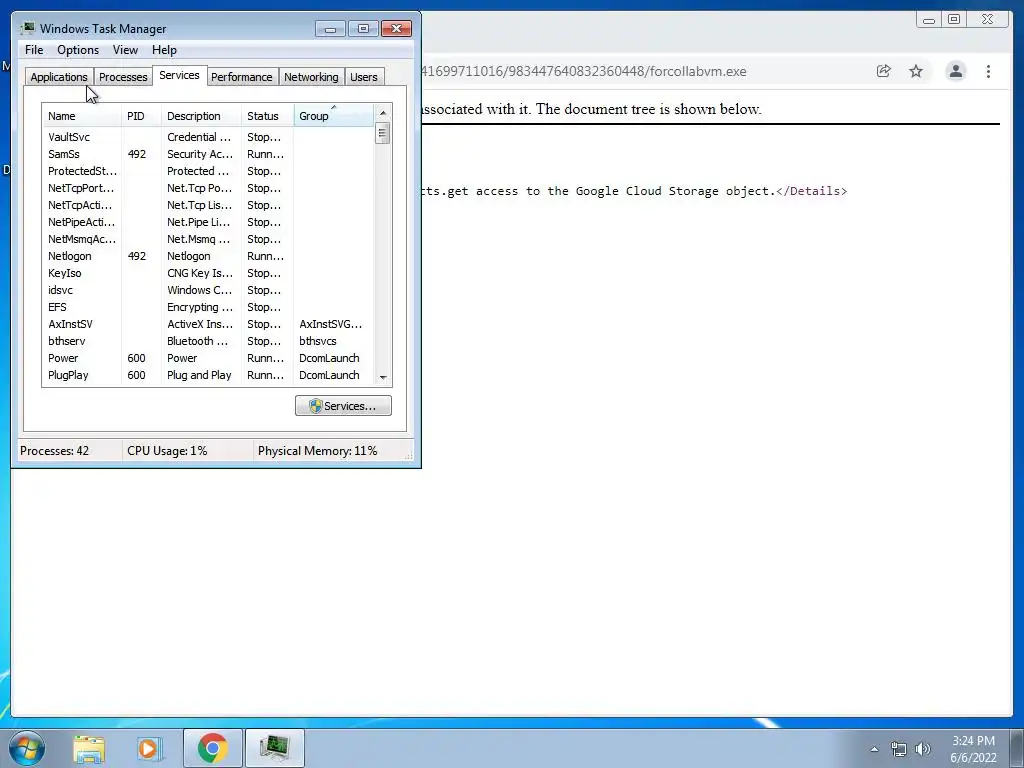Select the Task Manager taskbar icon
The height and width of the screenshot is (768, 1024).
pyautogui.click(x=274, y=748)
